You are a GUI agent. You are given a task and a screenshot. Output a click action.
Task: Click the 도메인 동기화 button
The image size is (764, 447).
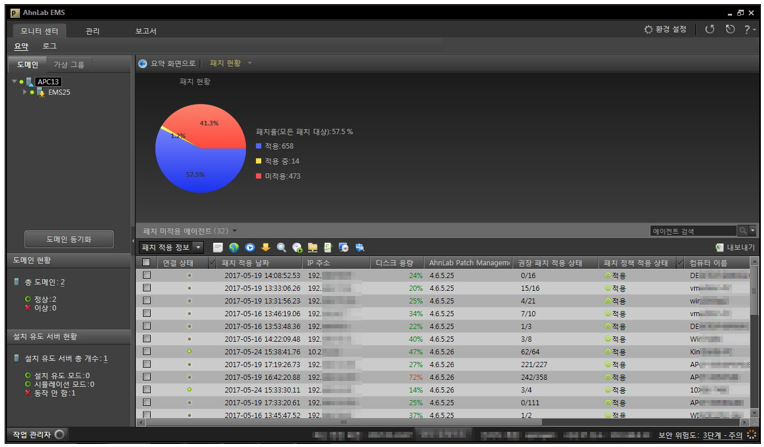pyautogui.click(x=69, y=239)
